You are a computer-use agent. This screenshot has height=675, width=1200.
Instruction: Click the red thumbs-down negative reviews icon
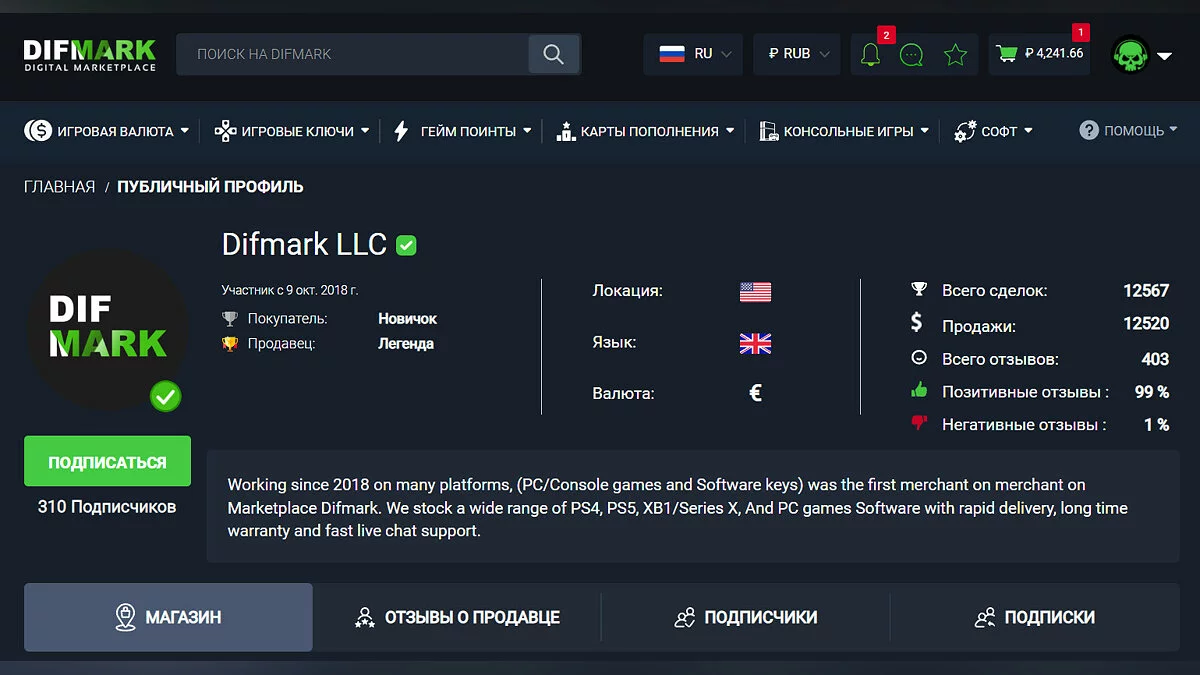click(919, 424)
